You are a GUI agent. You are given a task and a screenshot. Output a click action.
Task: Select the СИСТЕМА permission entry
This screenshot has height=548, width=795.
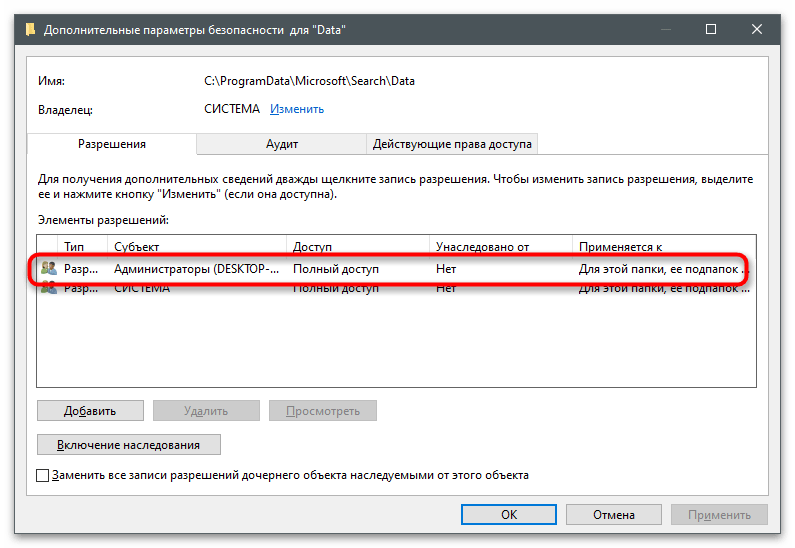(x=395, y=288)
